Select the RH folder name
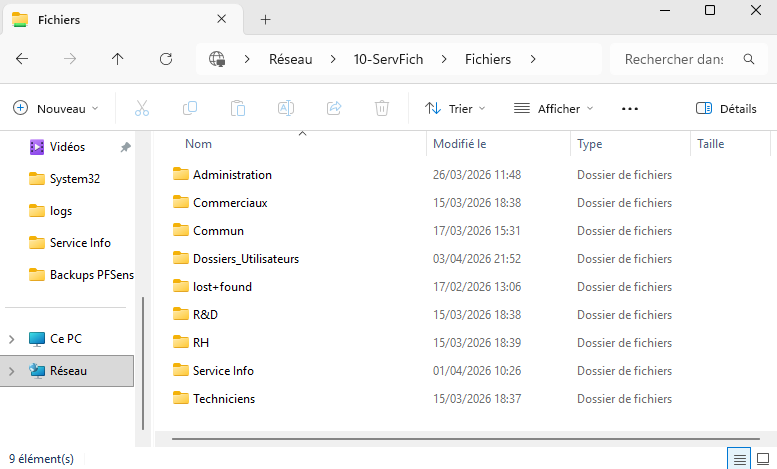This screenshot has width=777, height=469. tap(201, 343)
